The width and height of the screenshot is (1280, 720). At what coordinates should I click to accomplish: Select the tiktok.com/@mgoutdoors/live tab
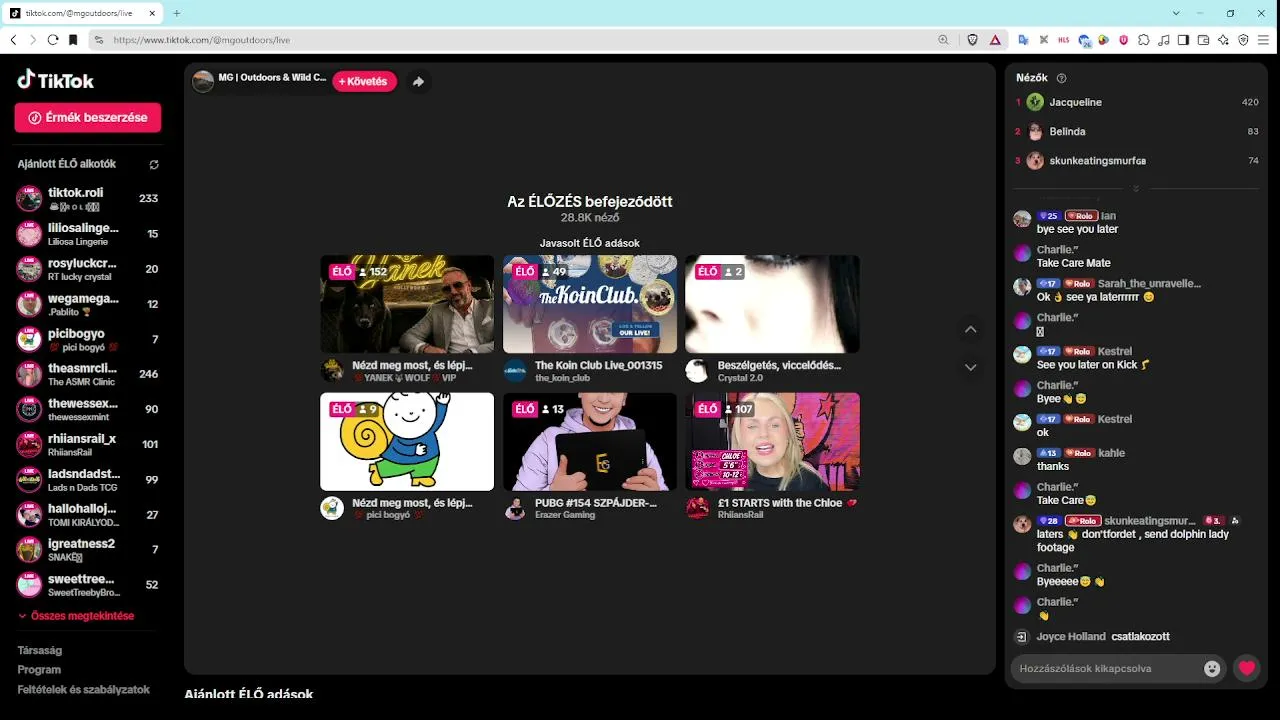(x=83, y=13)
